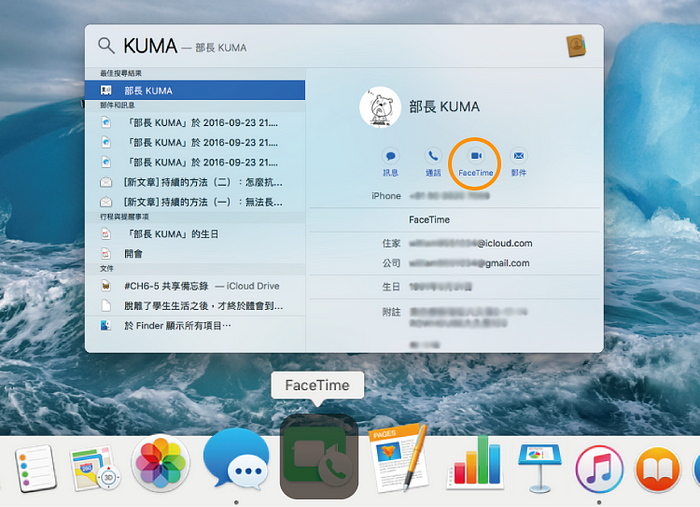Open Messages app in Dock
700x507 pixels.
(x=236, y=459)
